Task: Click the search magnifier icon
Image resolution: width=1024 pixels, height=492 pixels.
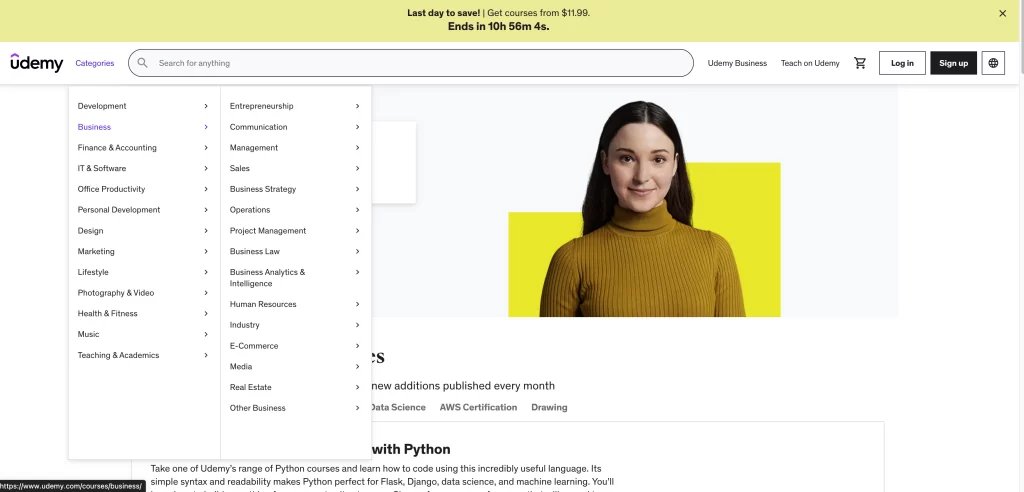Action: pyautogui.click(x=142, y=63)
